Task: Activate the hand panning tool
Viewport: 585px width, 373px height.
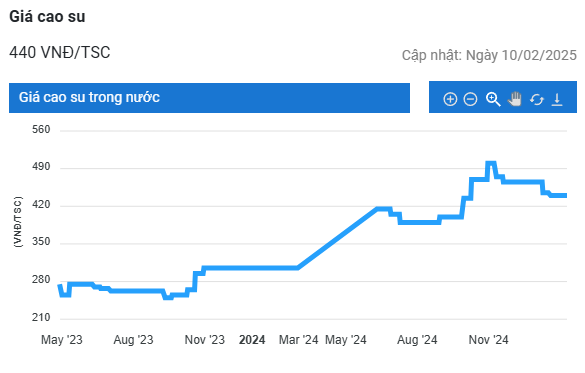Action: [x=515, y=99]
